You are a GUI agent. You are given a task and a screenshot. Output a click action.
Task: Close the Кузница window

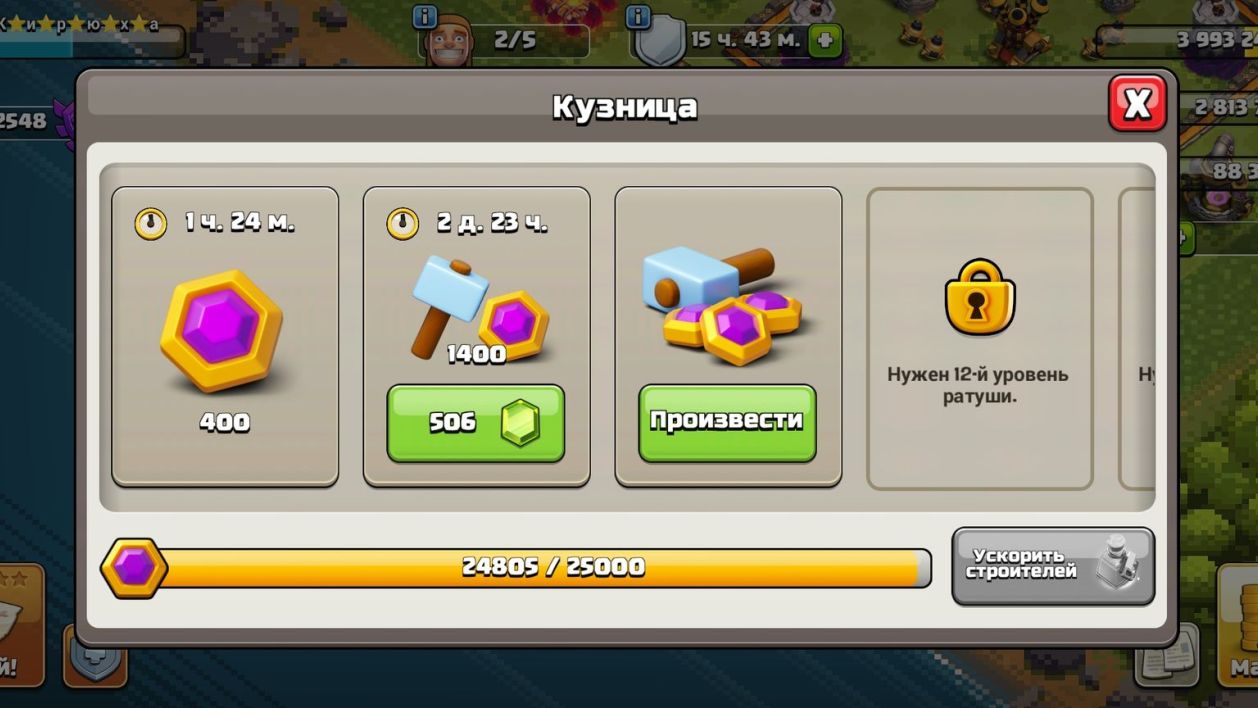[1137, 103]
